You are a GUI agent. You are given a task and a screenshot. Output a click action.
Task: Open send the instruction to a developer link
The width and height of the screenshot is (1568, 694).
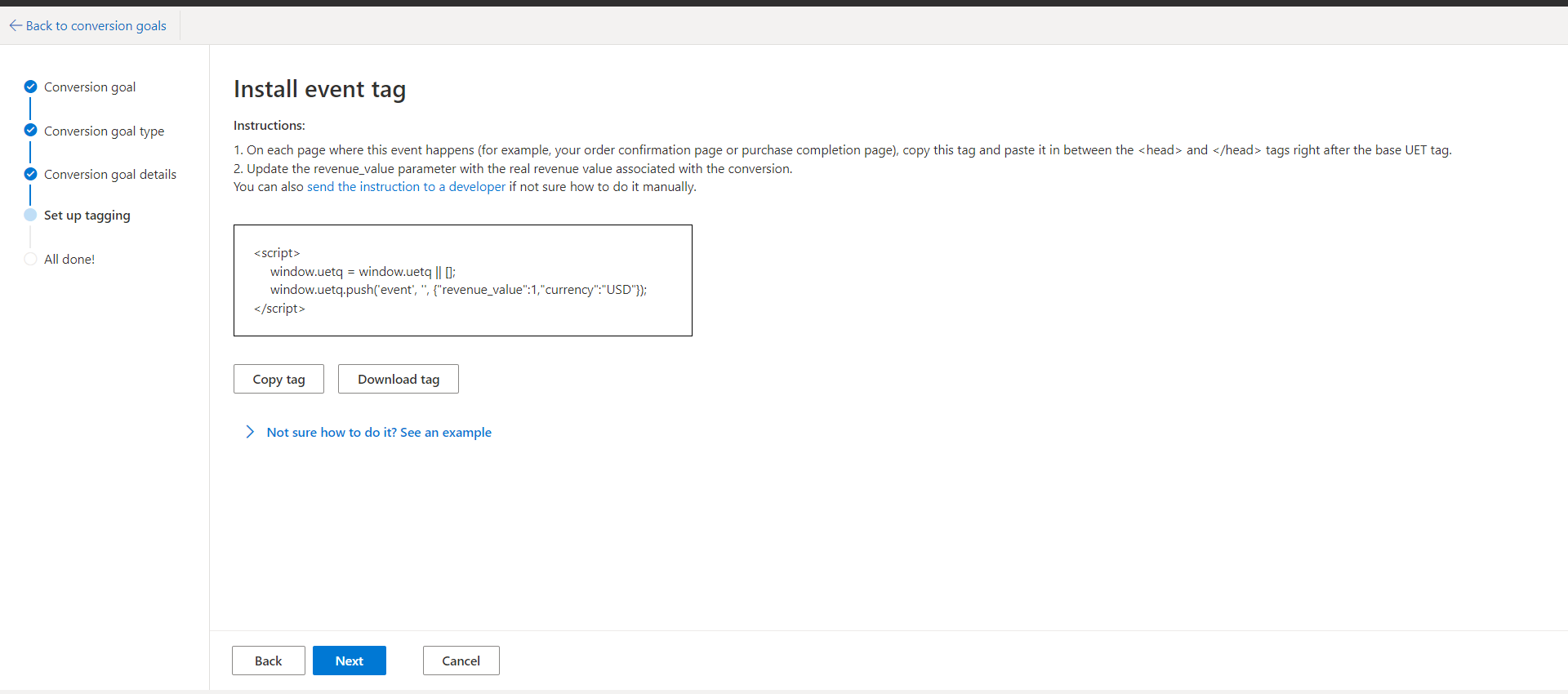tap(406, 186)
